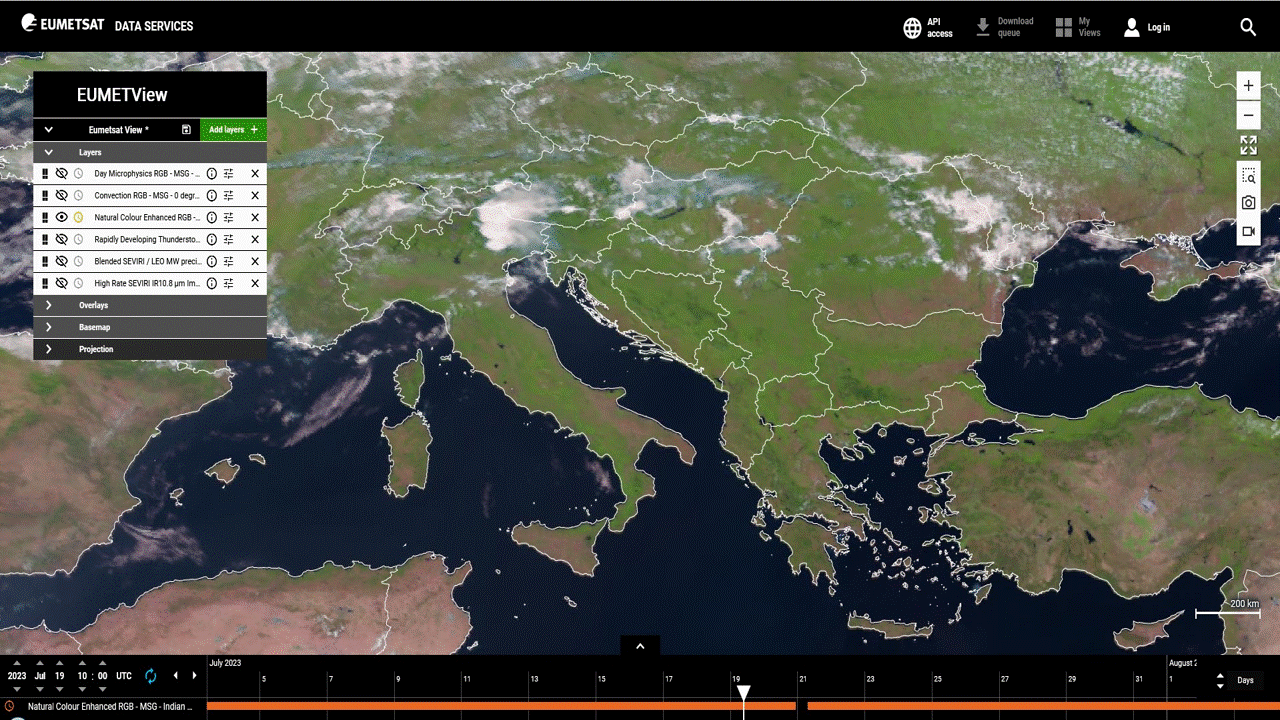This screenshot has height=720, width=1280.
Task: Open the EUMETSAT Data Services home logo
Action: point(107,25)
